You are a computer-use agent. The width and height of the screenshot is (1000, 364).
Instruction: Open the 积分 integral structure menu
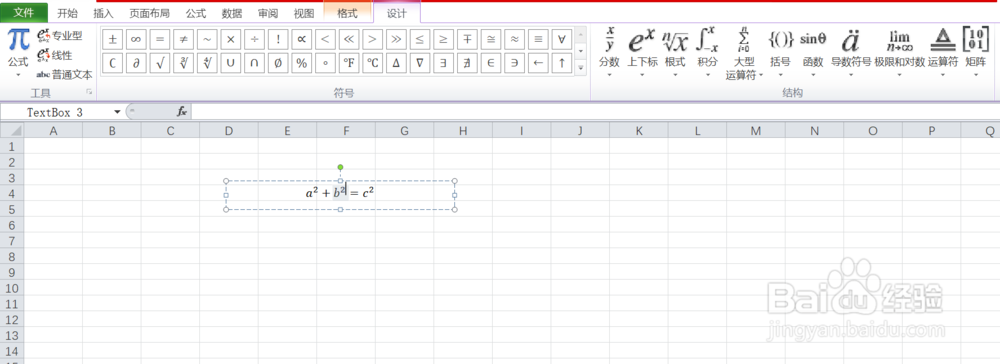pyautogui.click(x=708, y=52)
